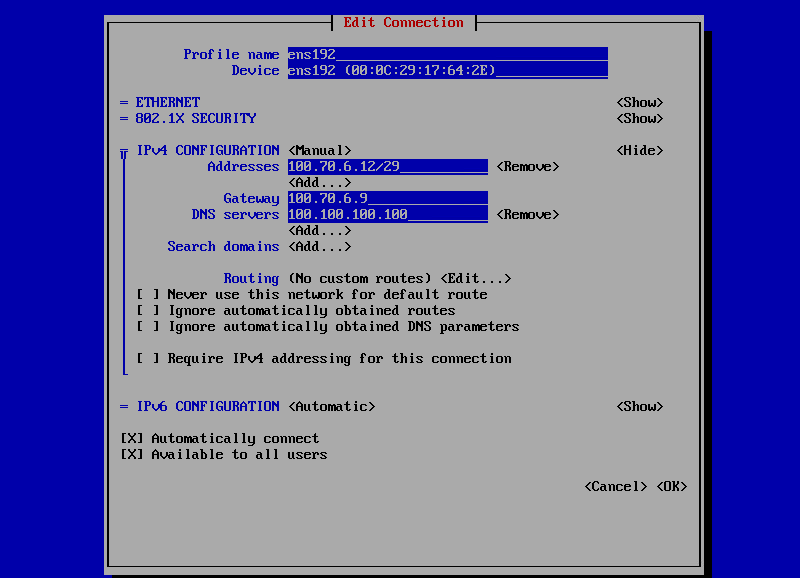
Task: Confirm changes with the OK button
Action: 671,486
